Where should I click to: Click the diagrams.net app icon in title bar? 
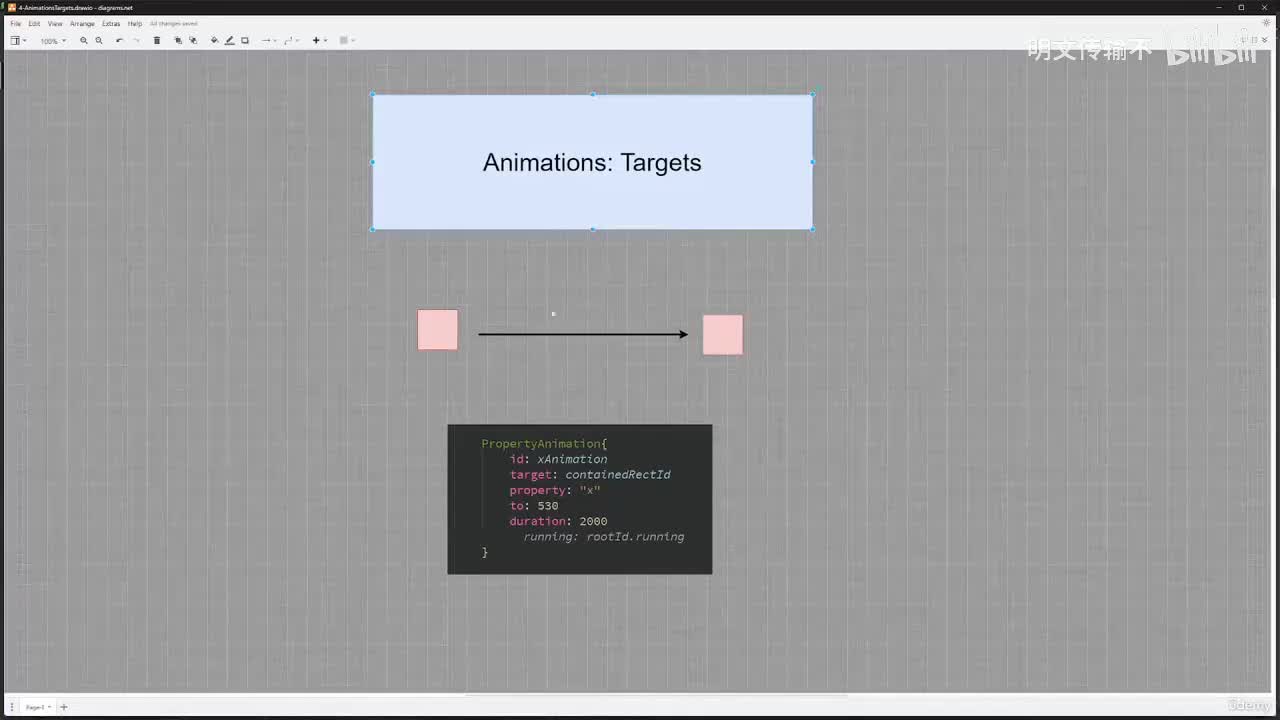coord(11,7)
